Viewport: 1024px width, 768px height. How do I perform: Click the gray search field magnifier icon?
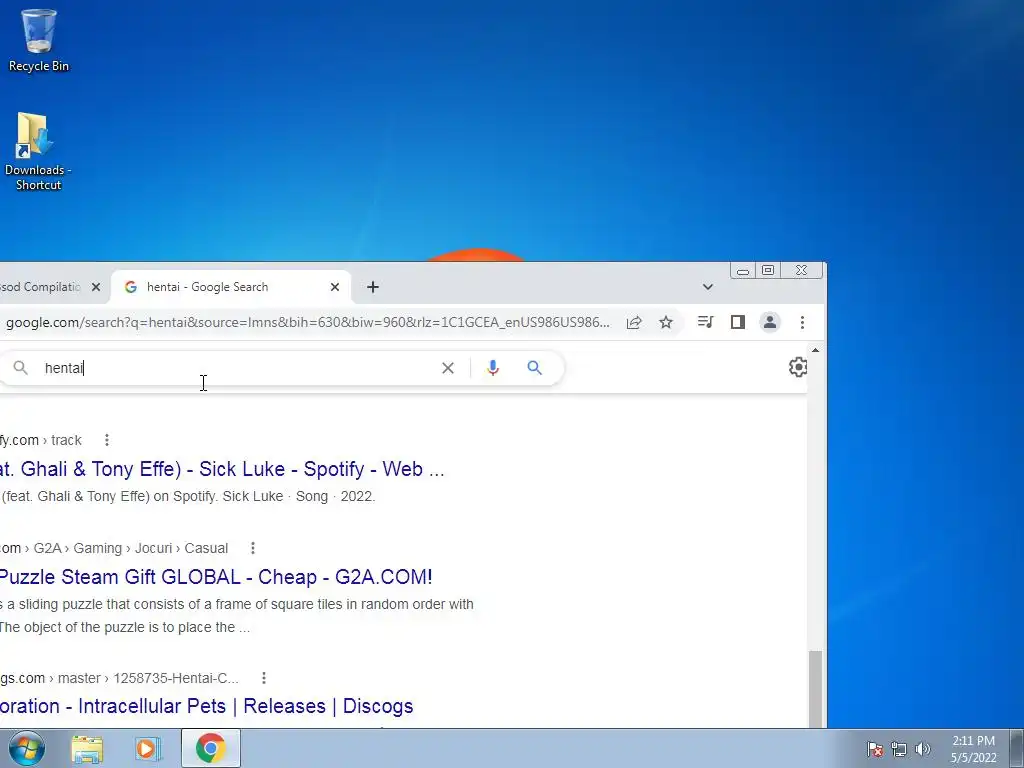tap(21, 368)
